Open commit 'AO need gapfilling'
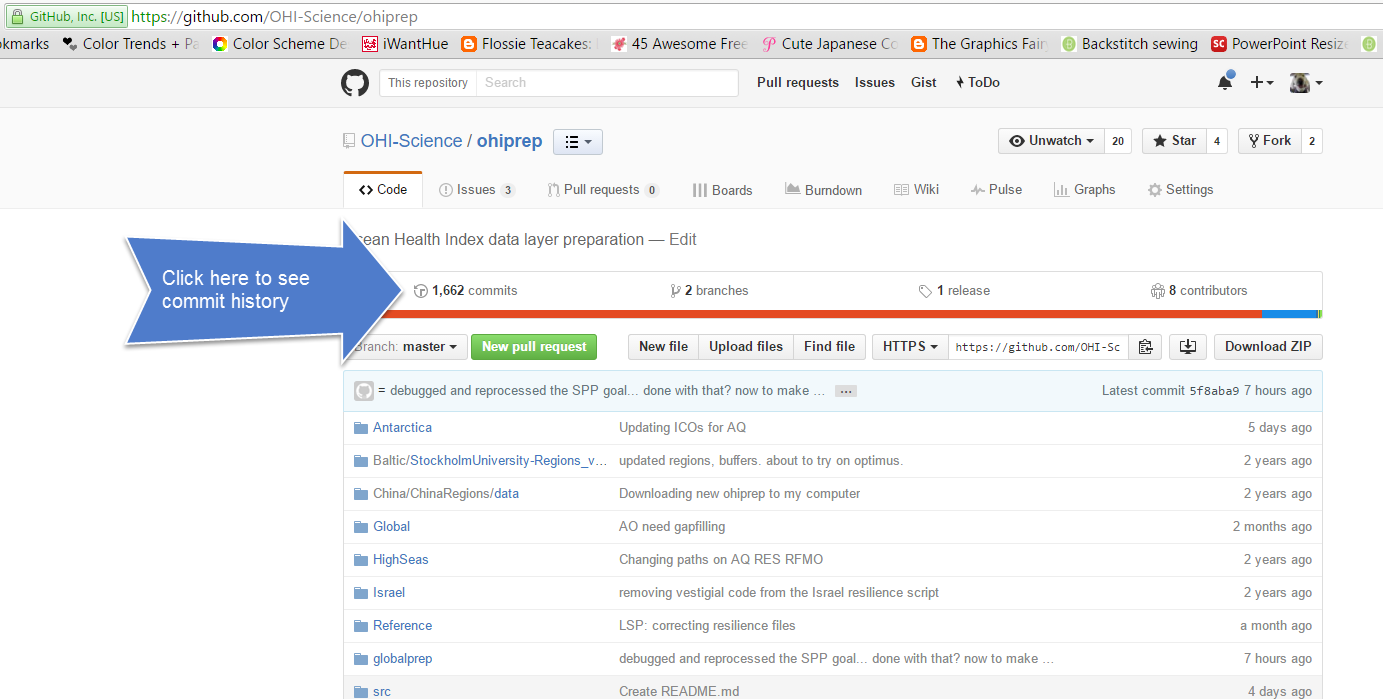1383x699 pixels. (x=672, y=527)
